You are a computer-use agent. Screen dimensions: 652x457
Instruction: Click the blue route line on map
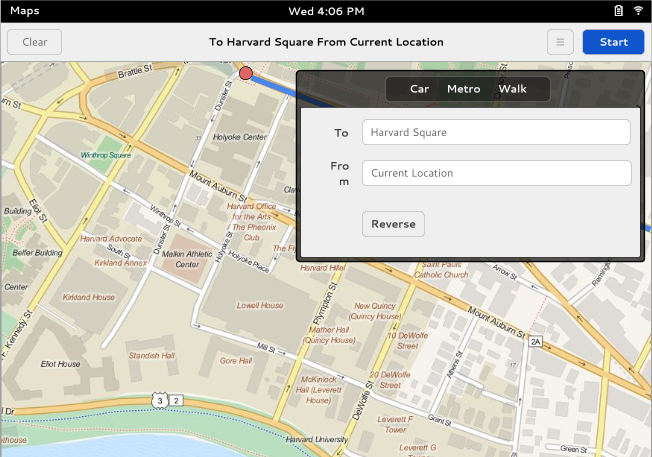272,84
